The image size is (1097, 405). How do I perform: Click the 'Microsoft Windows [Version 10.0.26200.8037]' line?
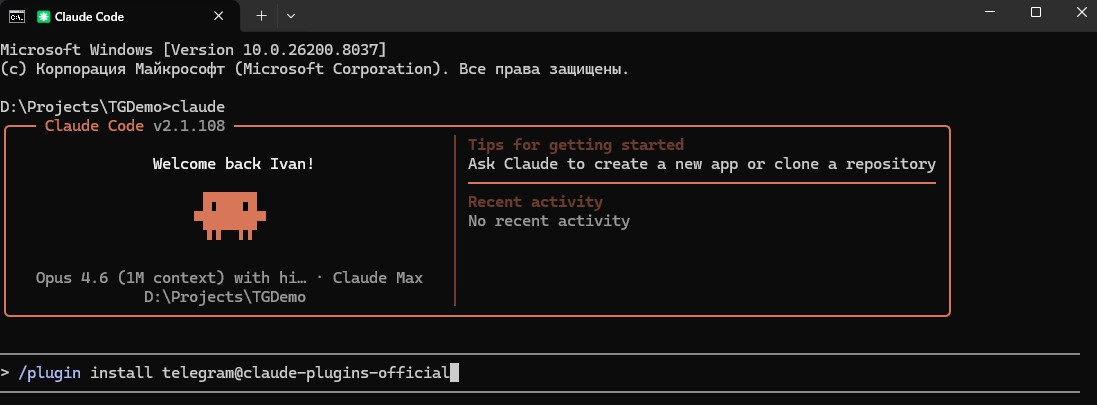(193, 50)
